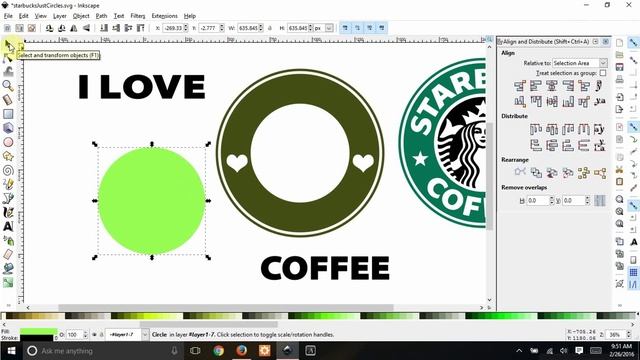Screen dimensions: 640x360
Task: Open the Edit menu
Action: coord(24,16)
